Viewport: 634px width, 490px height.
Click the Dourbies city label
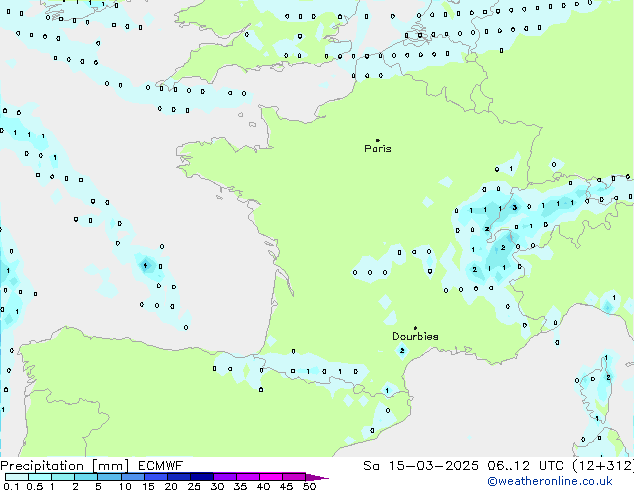[x=415, y=336]
